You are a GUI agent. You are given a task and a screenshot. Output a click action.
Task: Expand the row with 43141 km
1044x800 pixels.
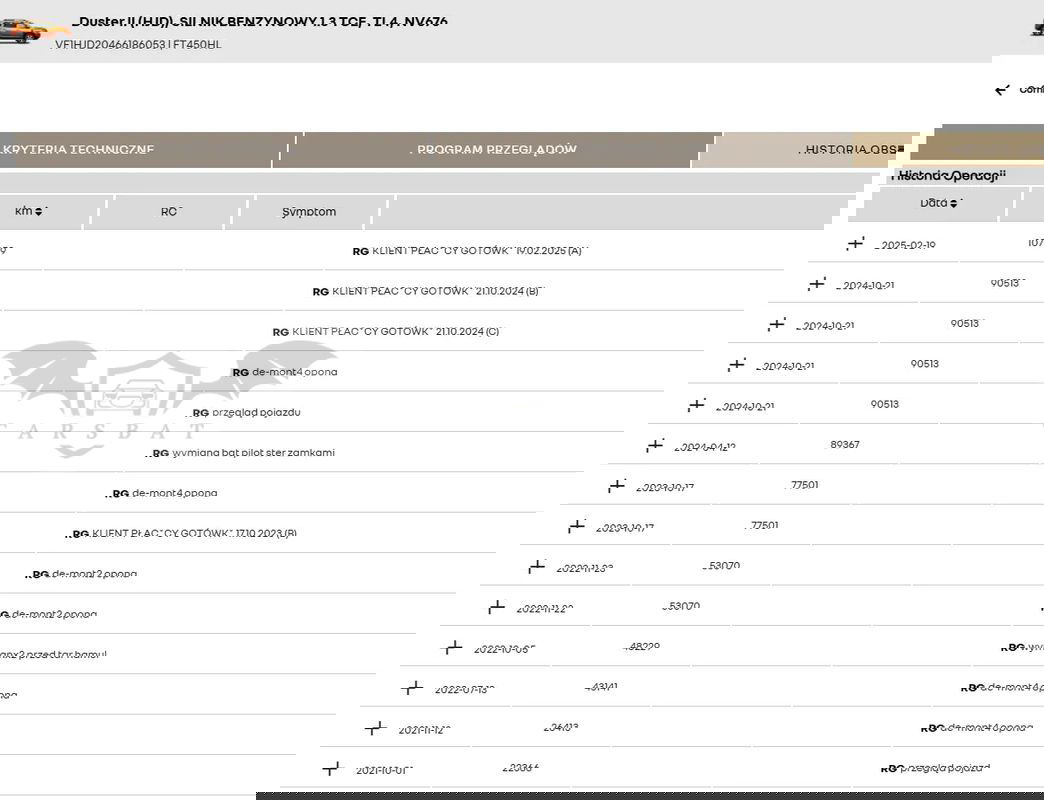pos(411,688)
